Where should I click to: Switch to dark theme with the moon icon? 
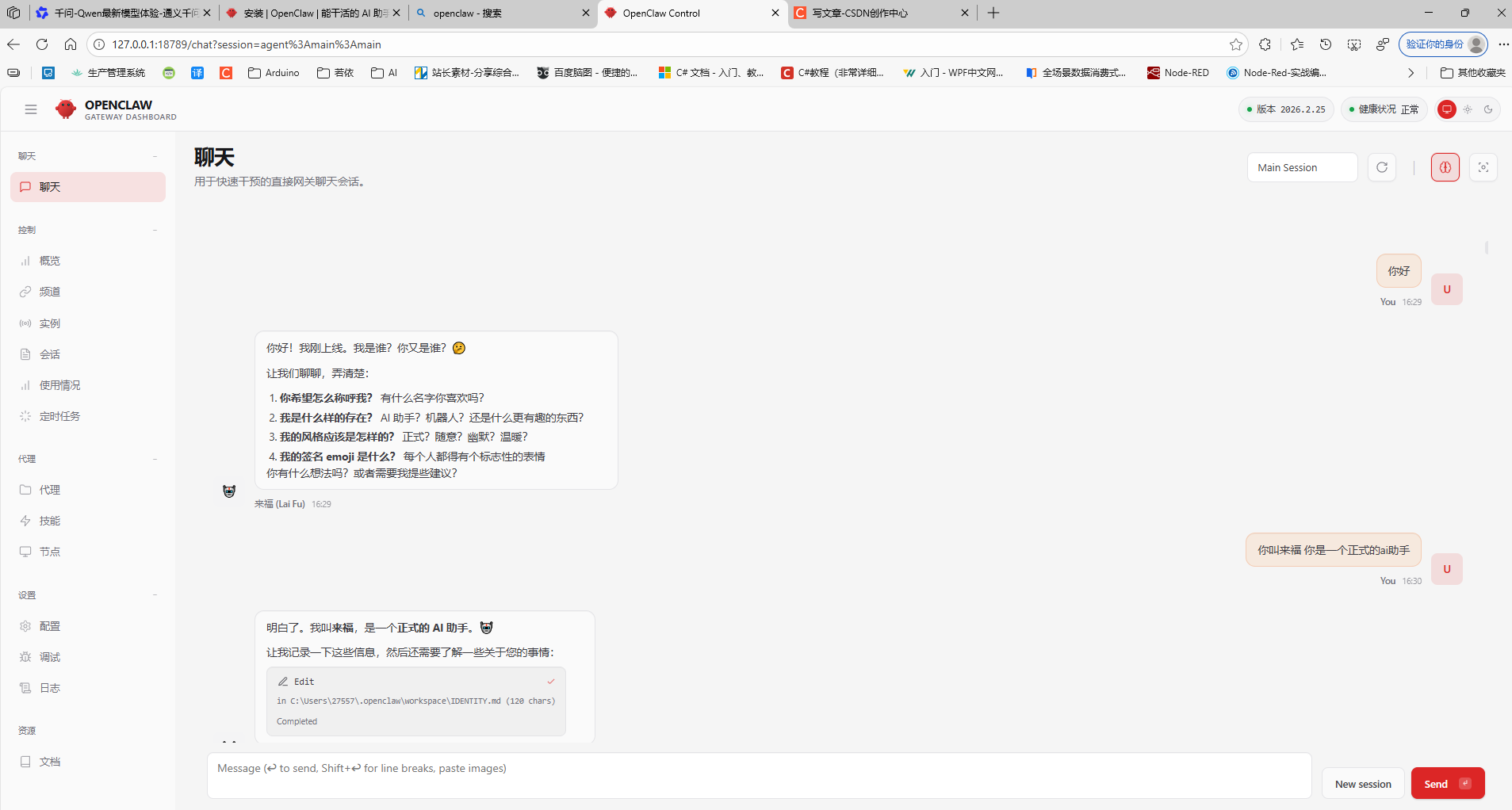[x=1488, y=109]
